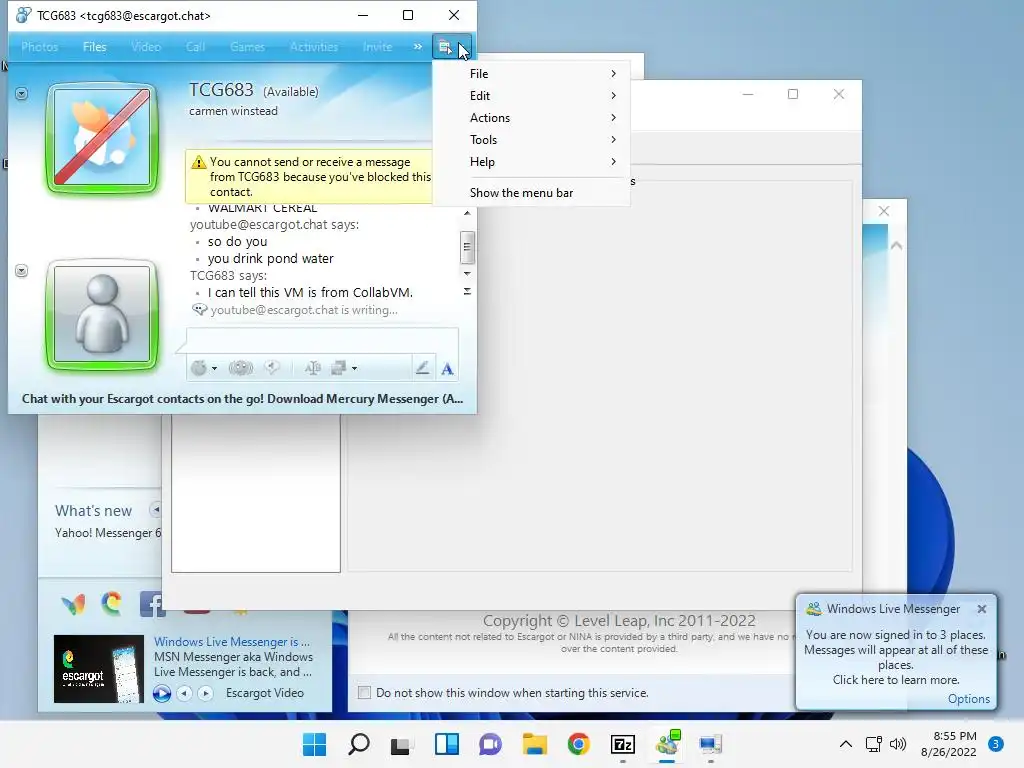Switch to handwriting input mode
This screenshot has width=1024, height=768.
pyautogui.click(x=423, y=368)
